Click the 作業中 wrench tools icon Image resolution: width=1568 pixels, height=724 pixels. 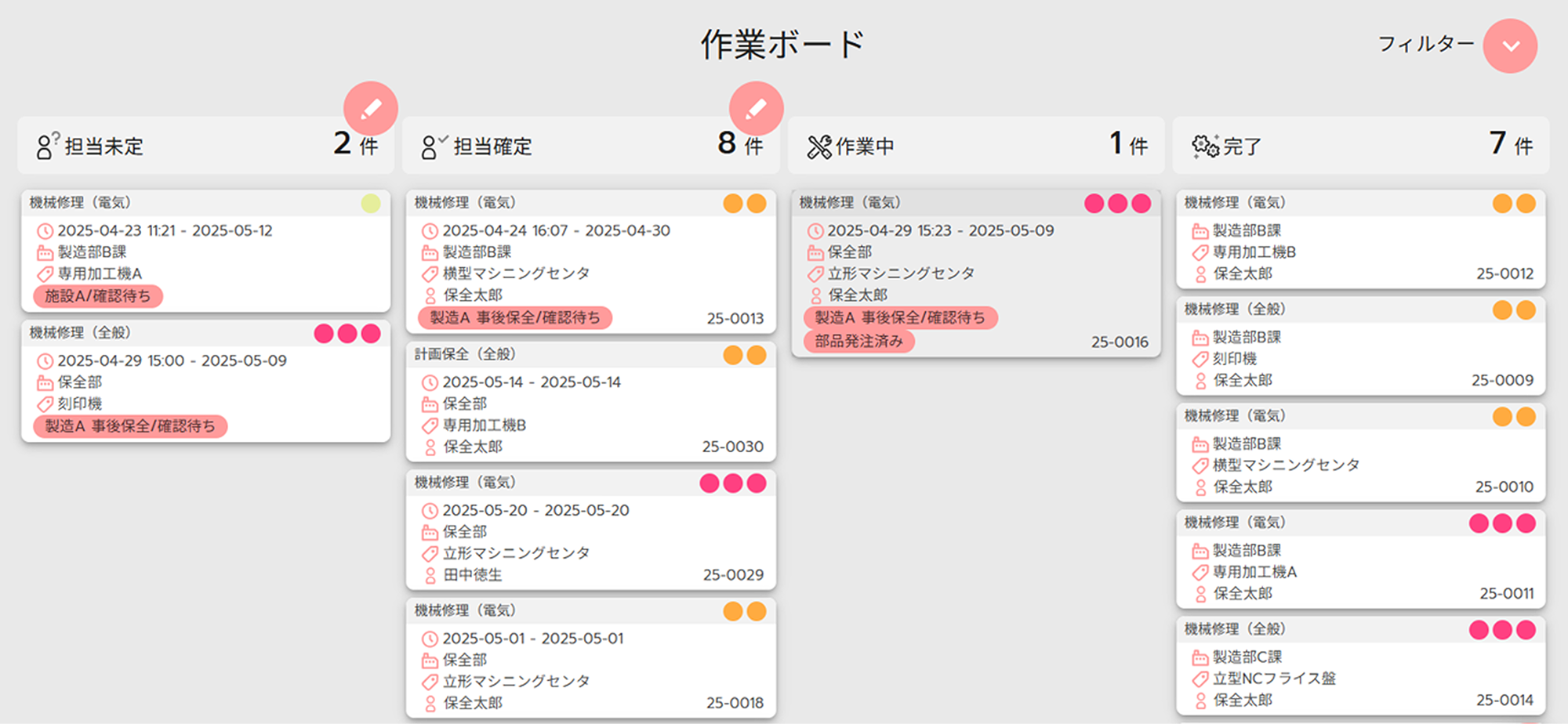tap(818, 147)
